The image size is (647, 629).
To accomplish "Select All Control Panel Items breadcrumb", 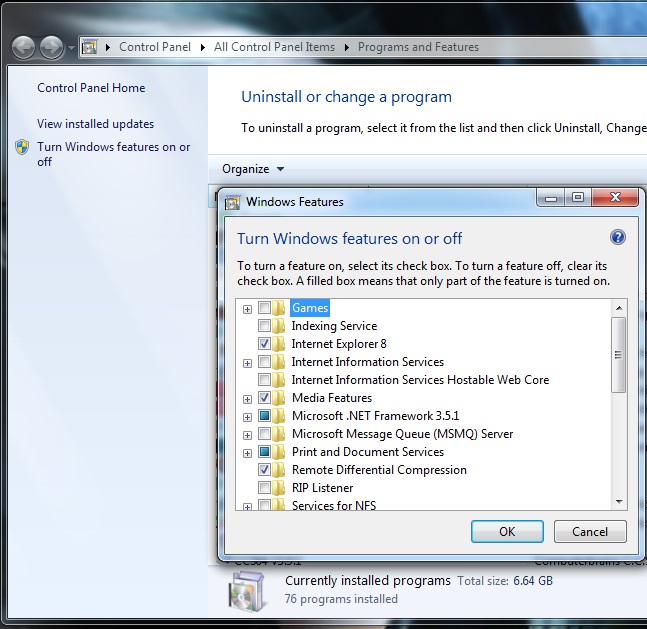I will (274, 47).
